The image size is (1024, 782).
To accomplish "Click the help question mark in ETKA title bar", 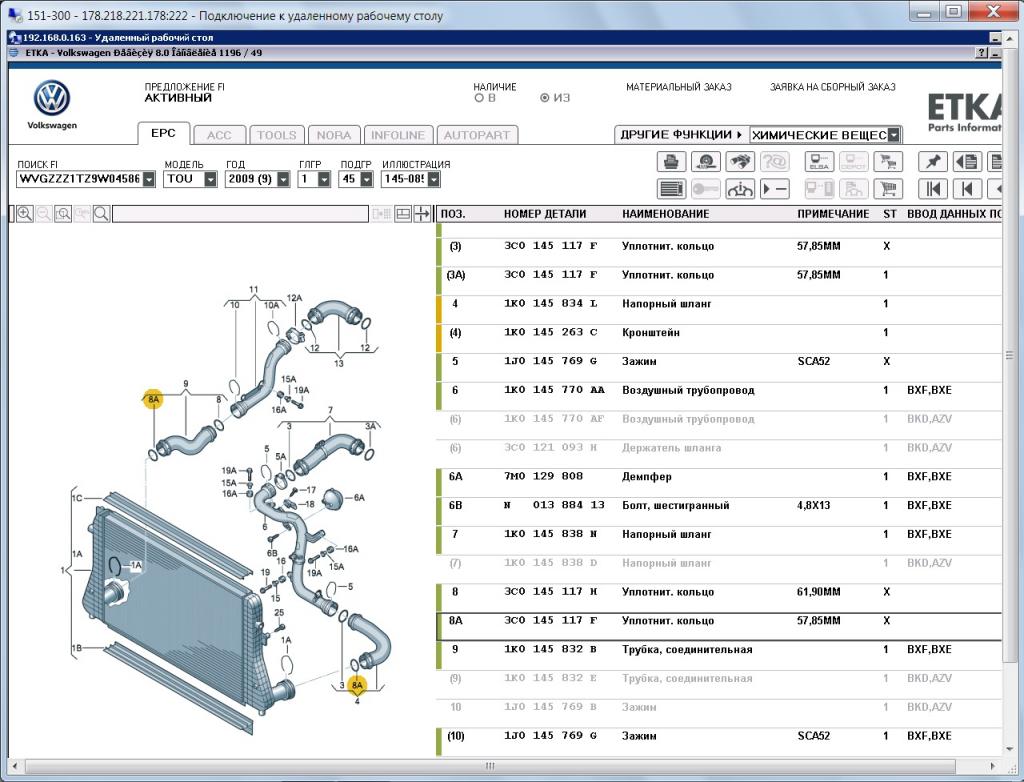I will tap(982, 53).
